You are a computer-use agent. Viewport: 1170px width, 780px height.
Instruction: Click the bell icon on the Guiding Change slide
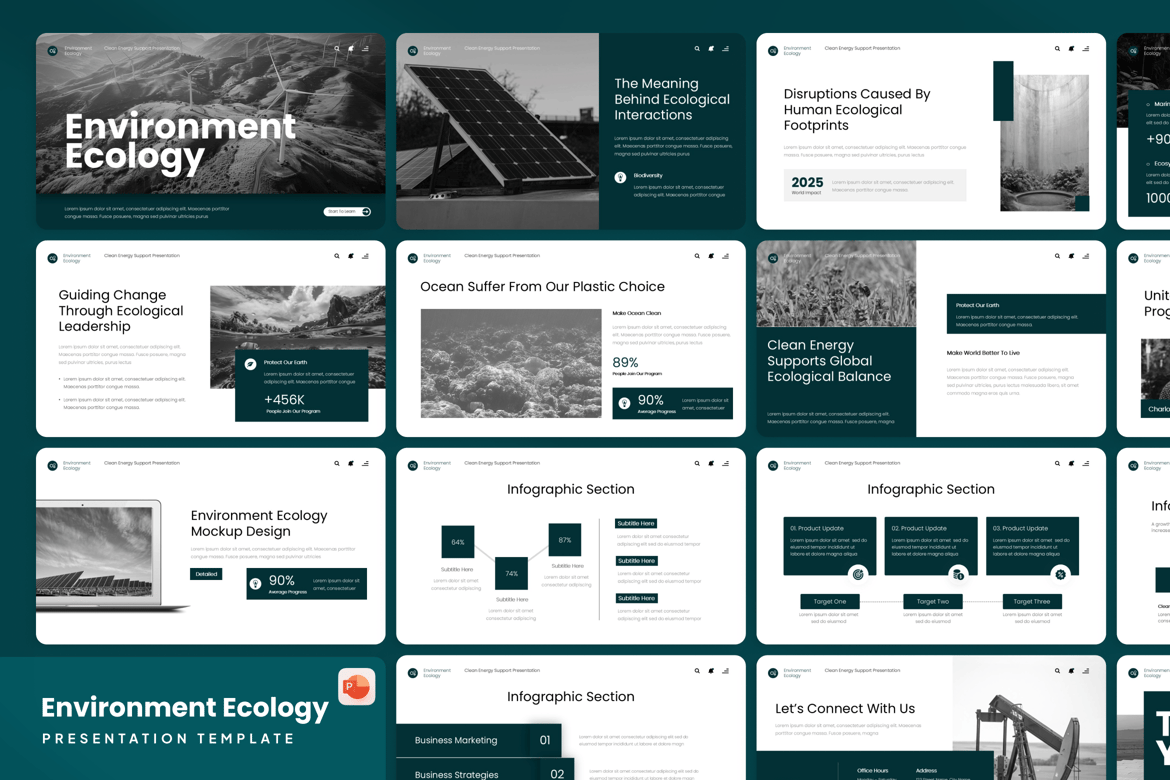[351, 256]
